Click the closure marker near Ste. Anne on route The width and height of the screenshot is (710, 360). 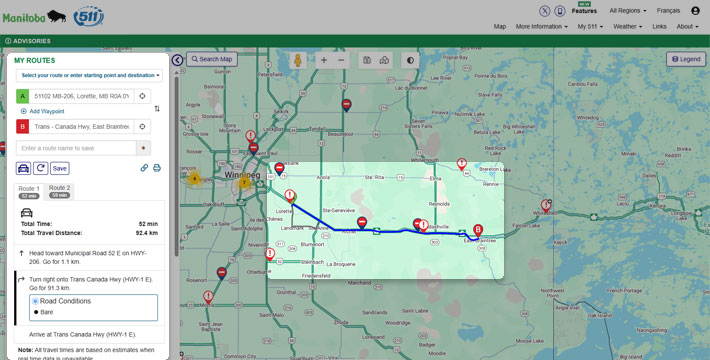point(362,222)
